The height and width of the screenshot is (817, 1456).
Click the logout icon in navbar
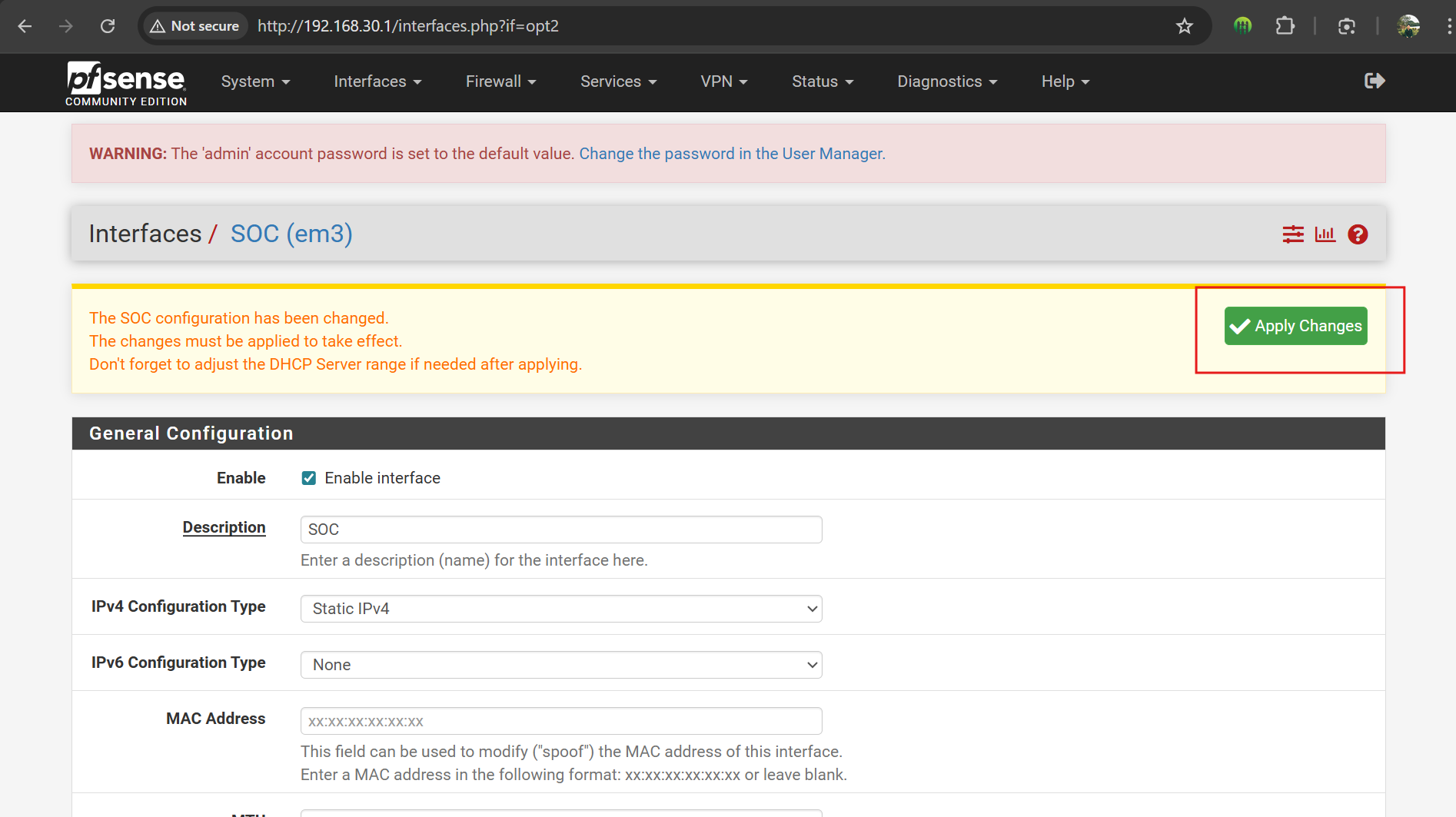pos(1375,81)
